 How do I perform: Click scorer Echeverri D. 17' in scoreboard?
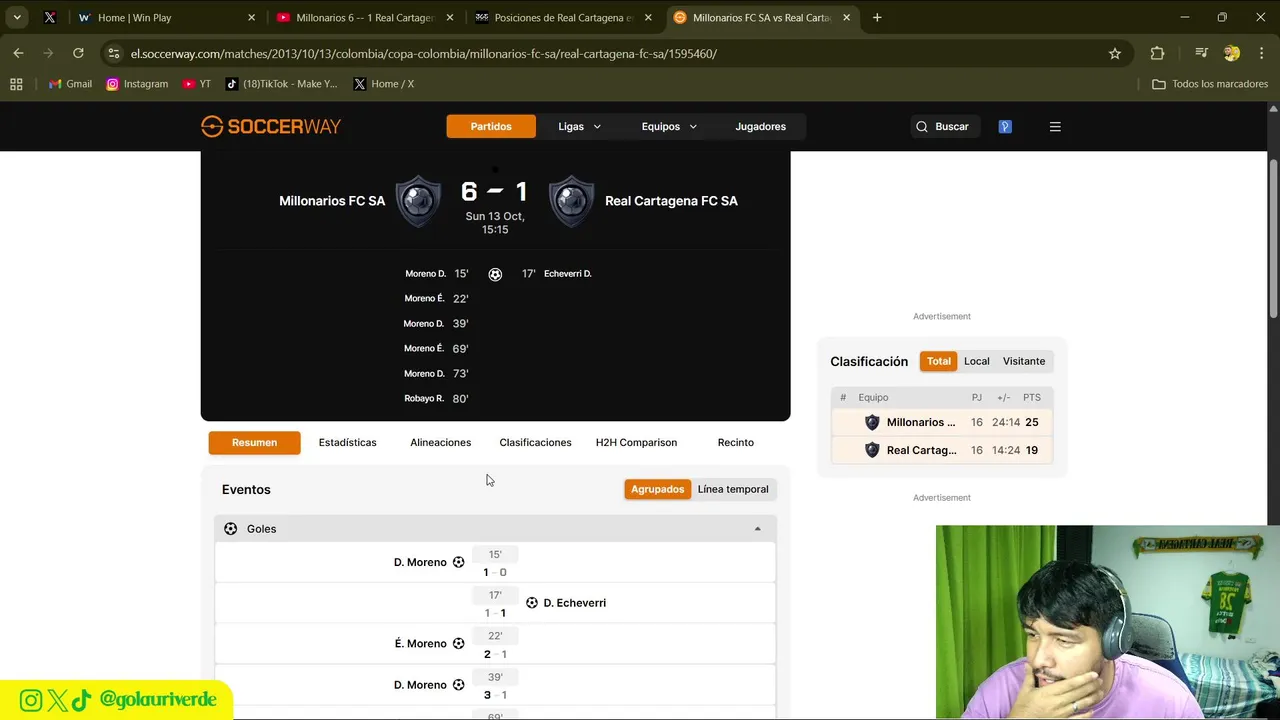556,274
